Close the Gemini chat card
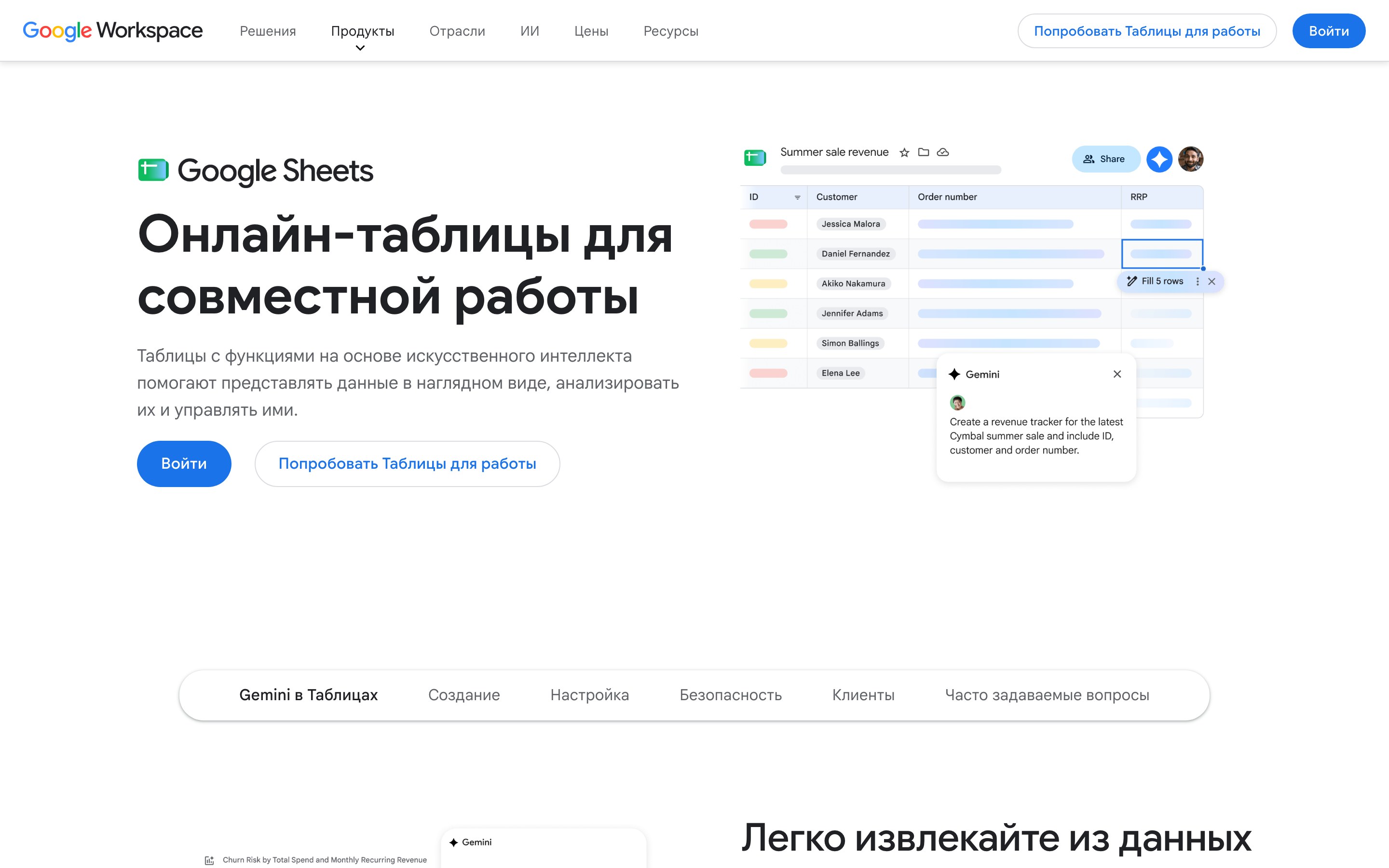The image size is (1389, 868). click(x=1117, y=374)
